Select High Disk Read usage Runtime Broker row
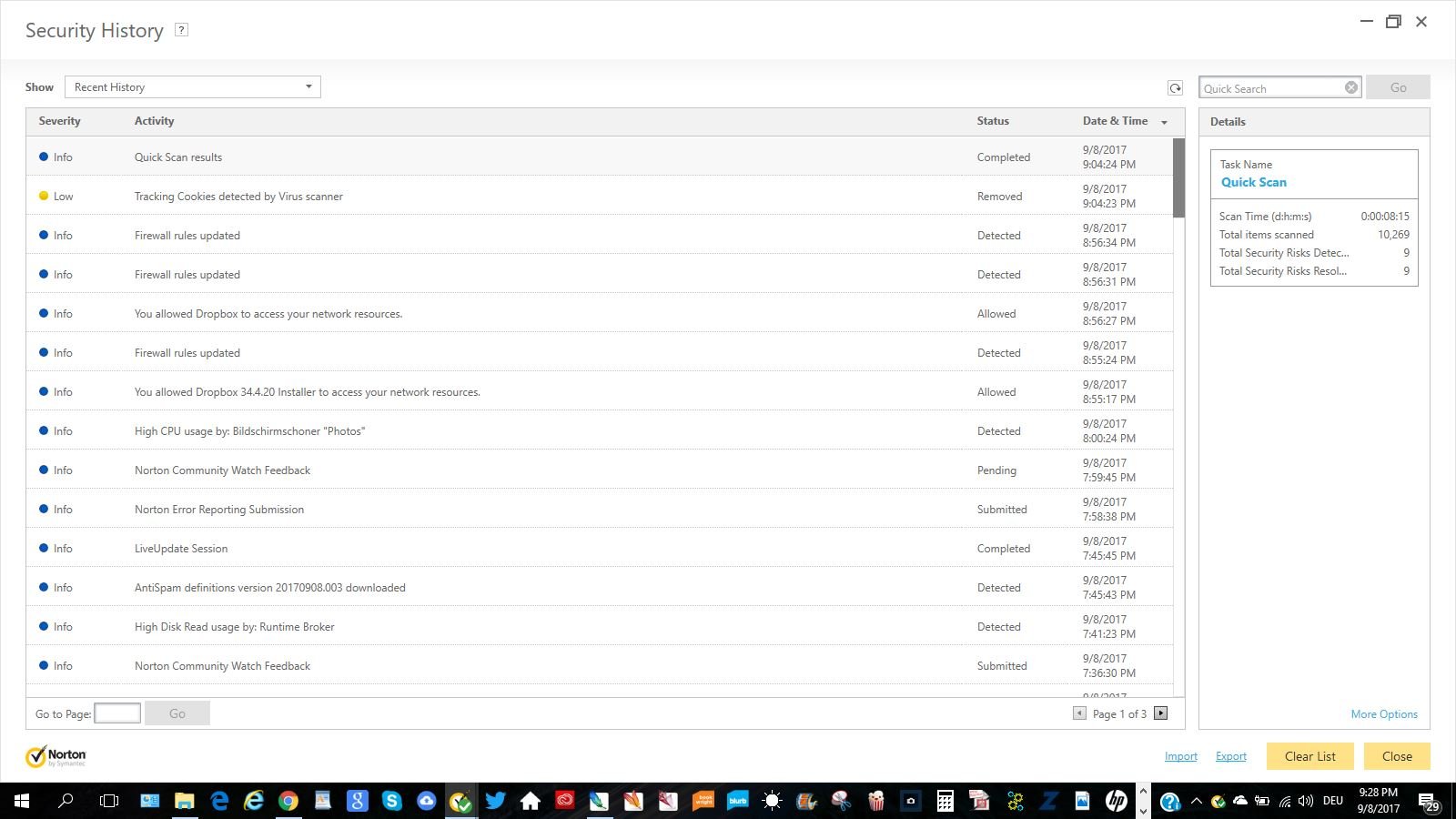Screen dimensions: 1456x819 599,626
